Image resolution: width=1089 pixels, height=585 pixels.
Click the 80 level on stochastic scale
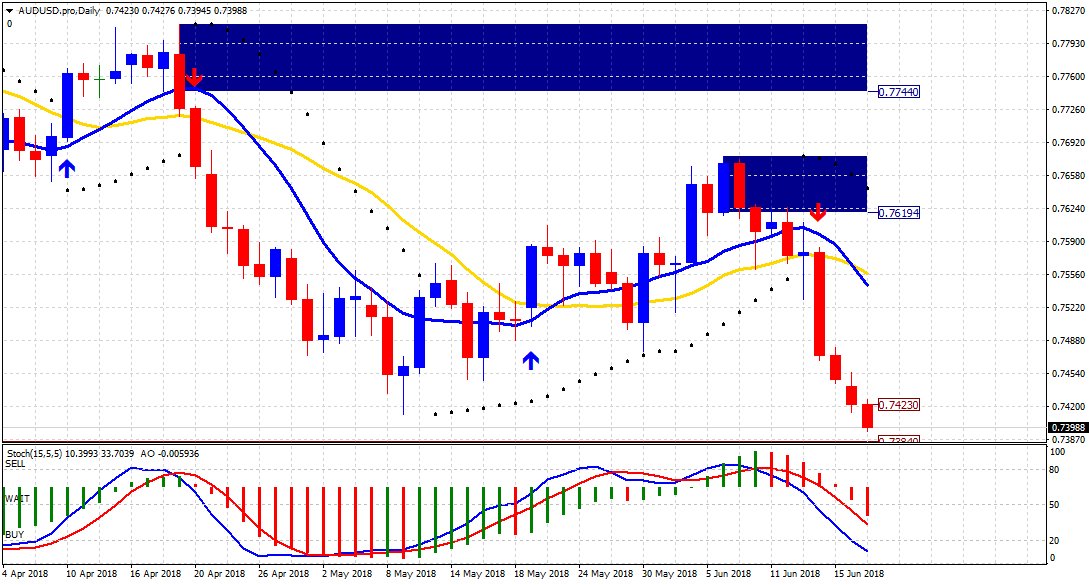pyautogui.click(x=1054, y=470)
